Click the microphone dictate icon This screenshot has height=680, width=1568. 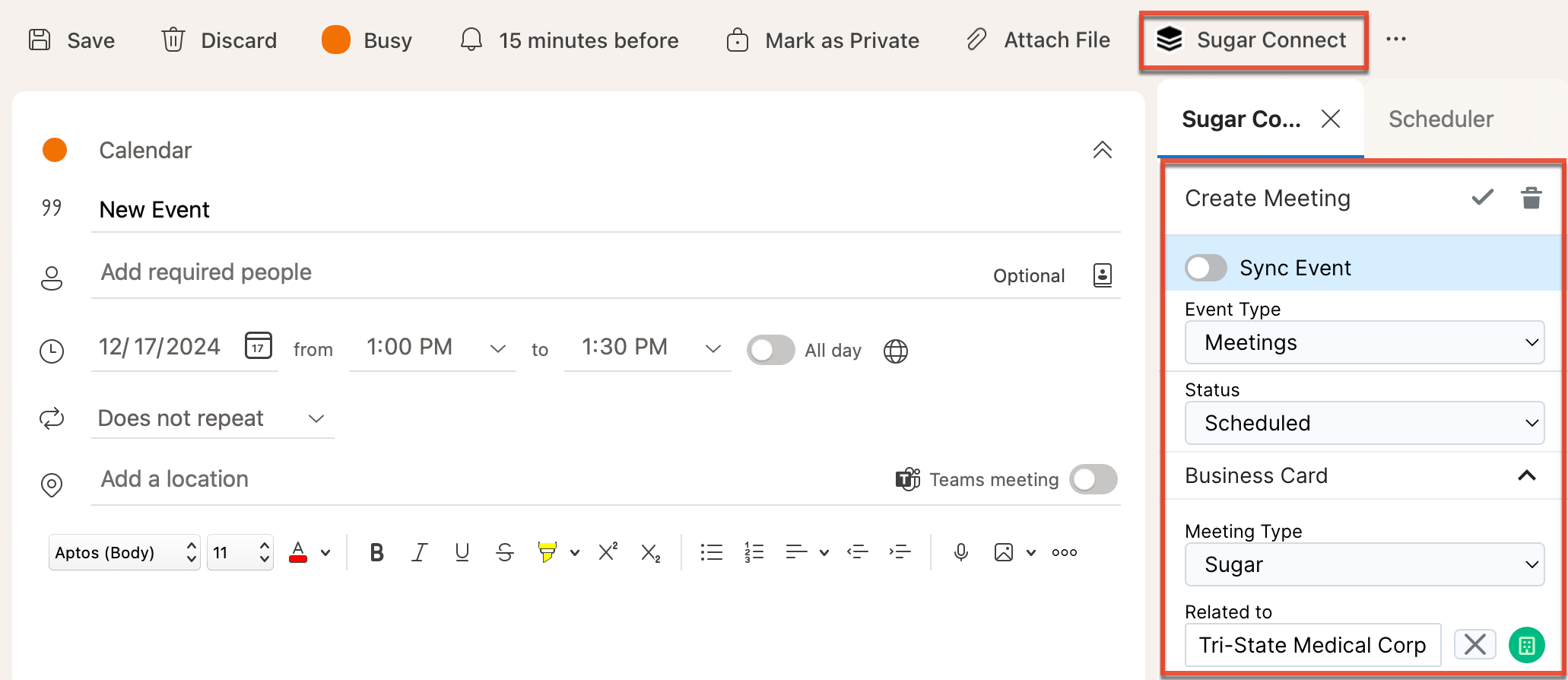(960, 552)
